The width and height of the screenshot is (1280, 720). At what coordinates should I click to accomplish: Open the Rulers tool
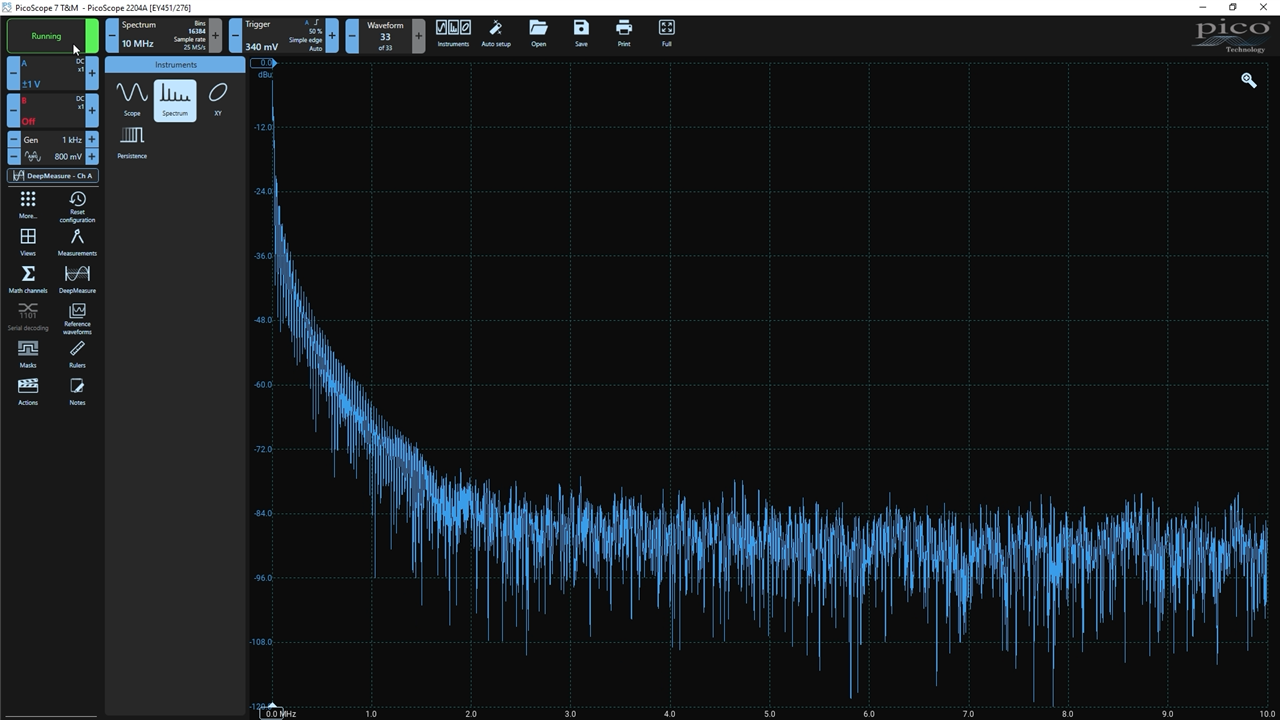[77, 354]
